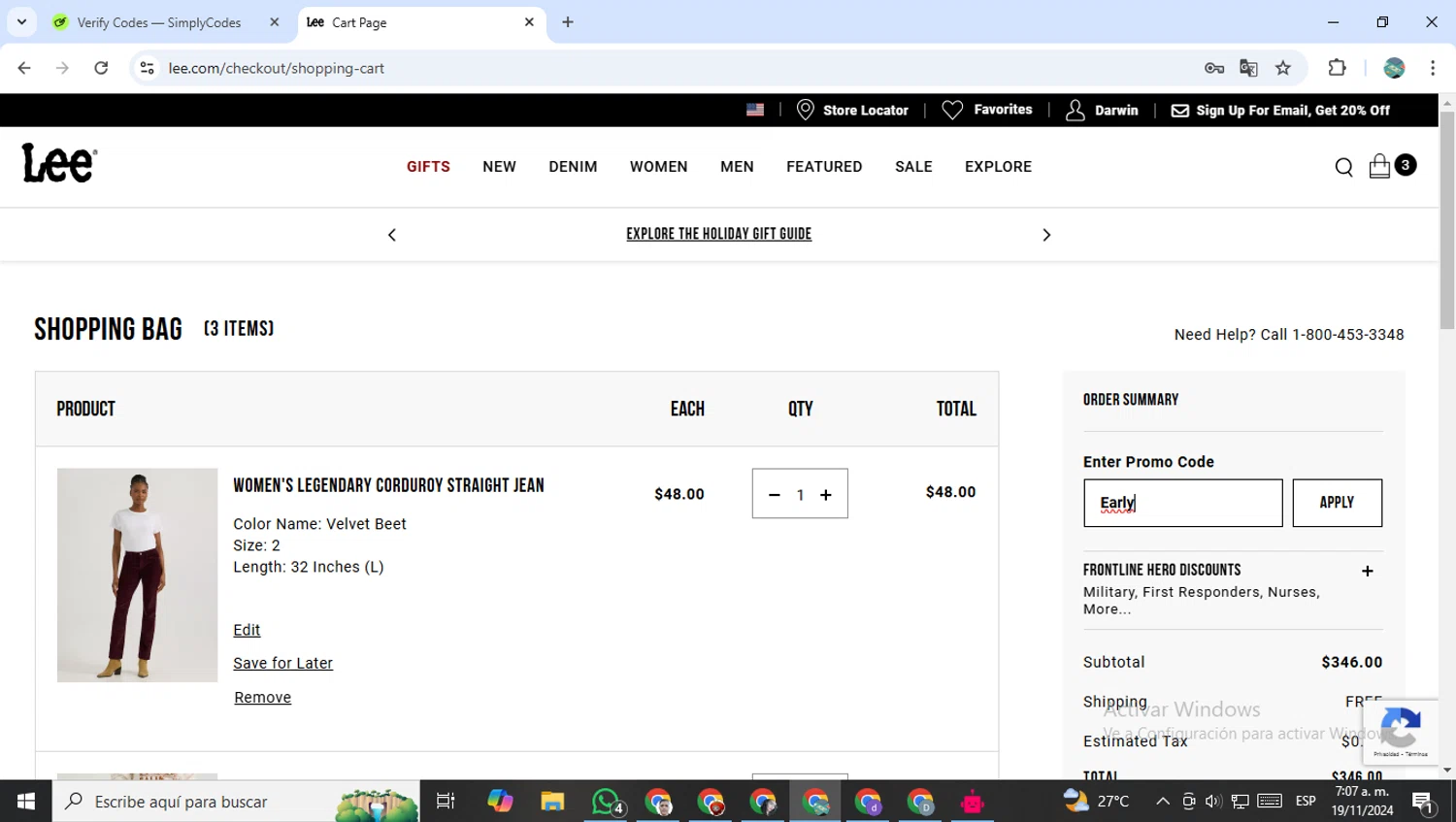Show next promo banner arrow

coord(1046,235)
